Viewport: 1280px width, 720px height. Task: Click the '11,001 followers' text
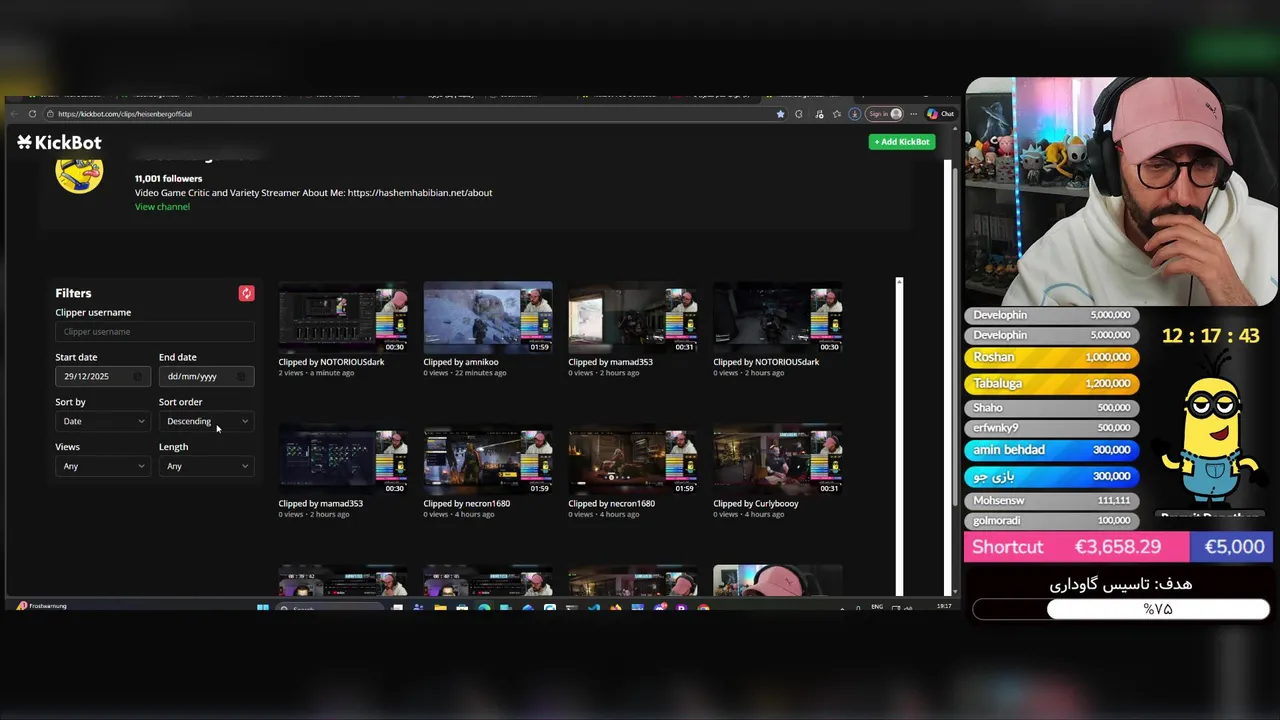[x=168, y=179]
